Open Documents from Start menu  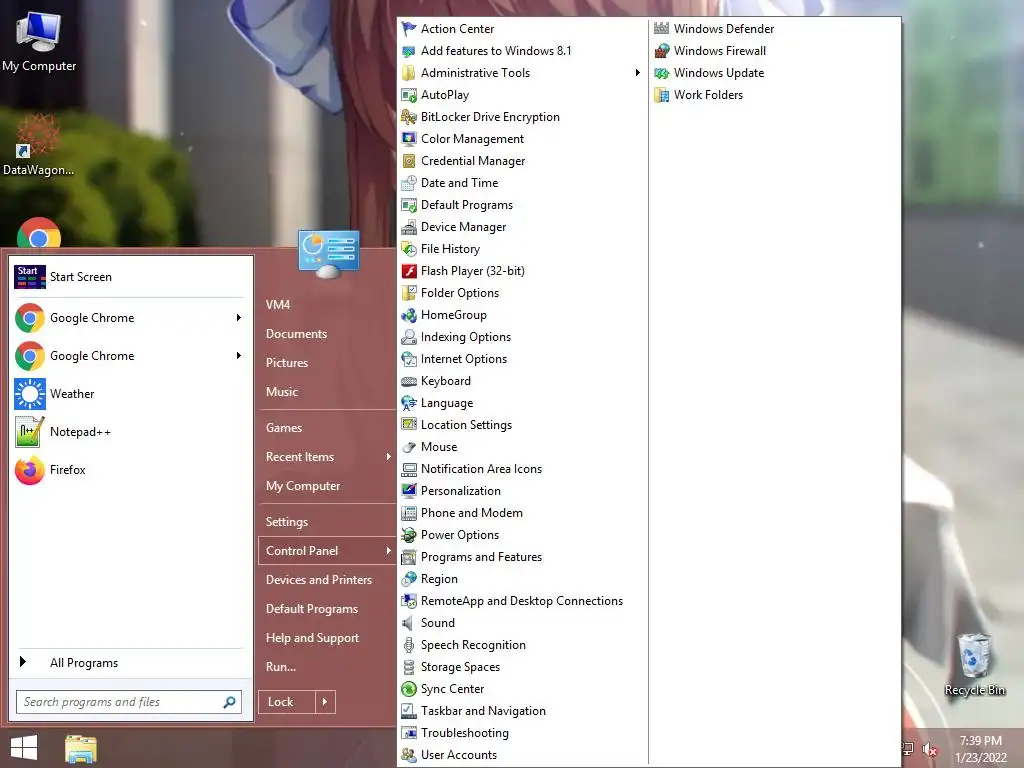296,334
